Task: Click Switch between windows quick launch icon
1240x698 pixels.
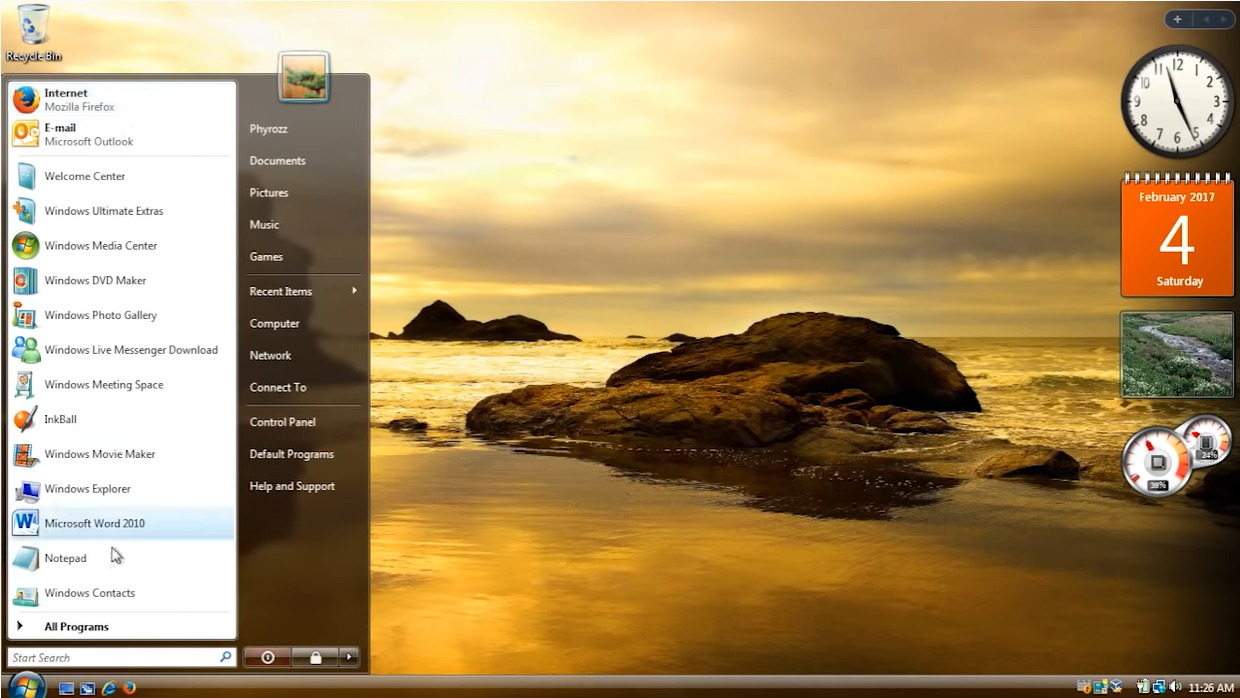Action: coord(88,688)
